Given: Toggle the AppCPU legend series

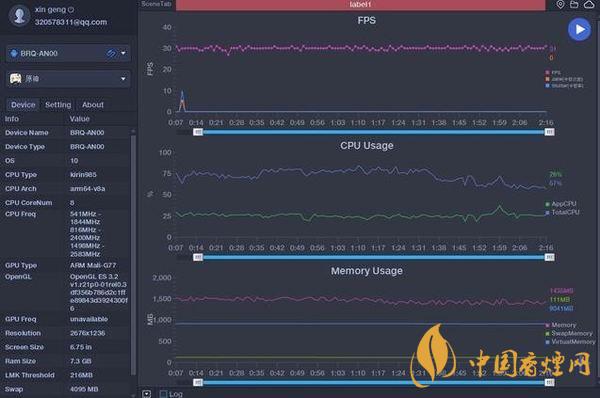Looking at the screenshot, I should 561,204.
